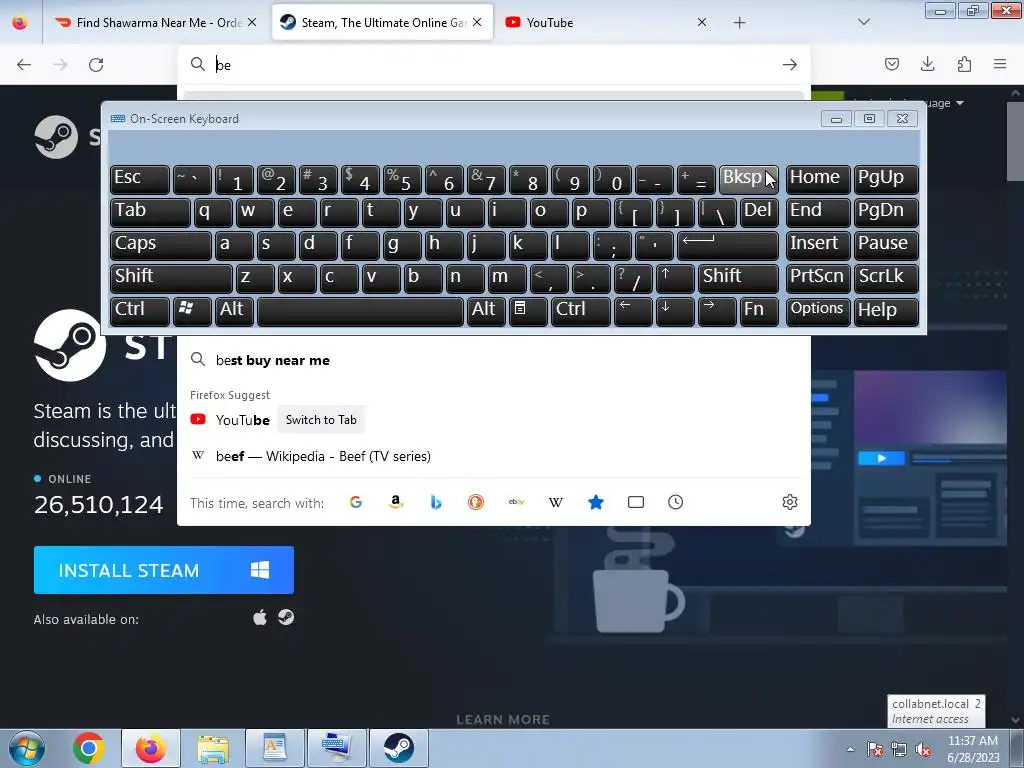Search open tabs via the tab icon
The image size is (1024, 768).
click(635, 502)
